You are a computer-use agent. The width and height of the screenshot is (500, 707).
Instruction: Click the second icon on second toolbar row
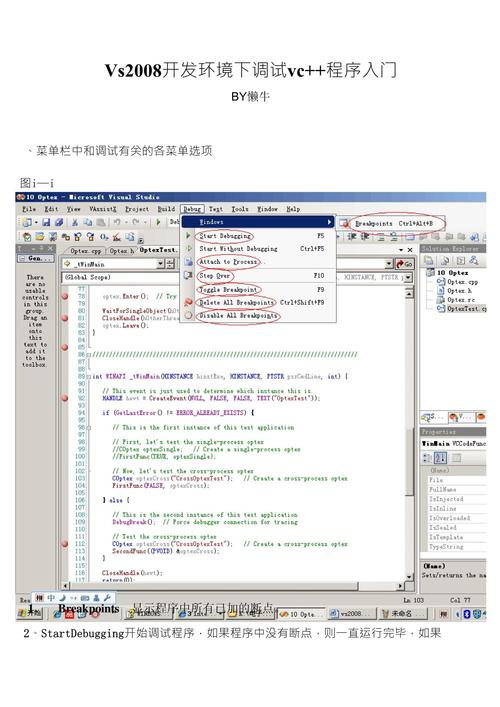coord(40,236)
